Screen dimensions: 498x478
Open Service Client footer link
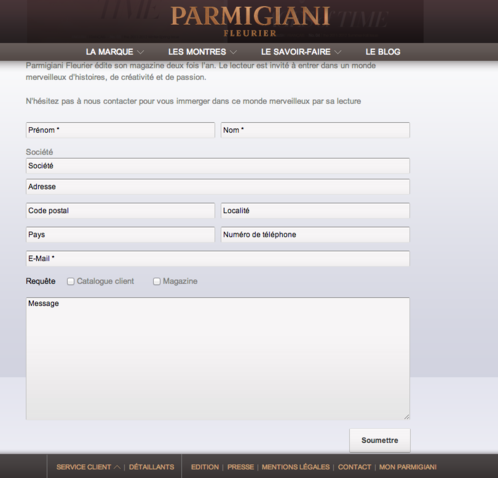84,467
